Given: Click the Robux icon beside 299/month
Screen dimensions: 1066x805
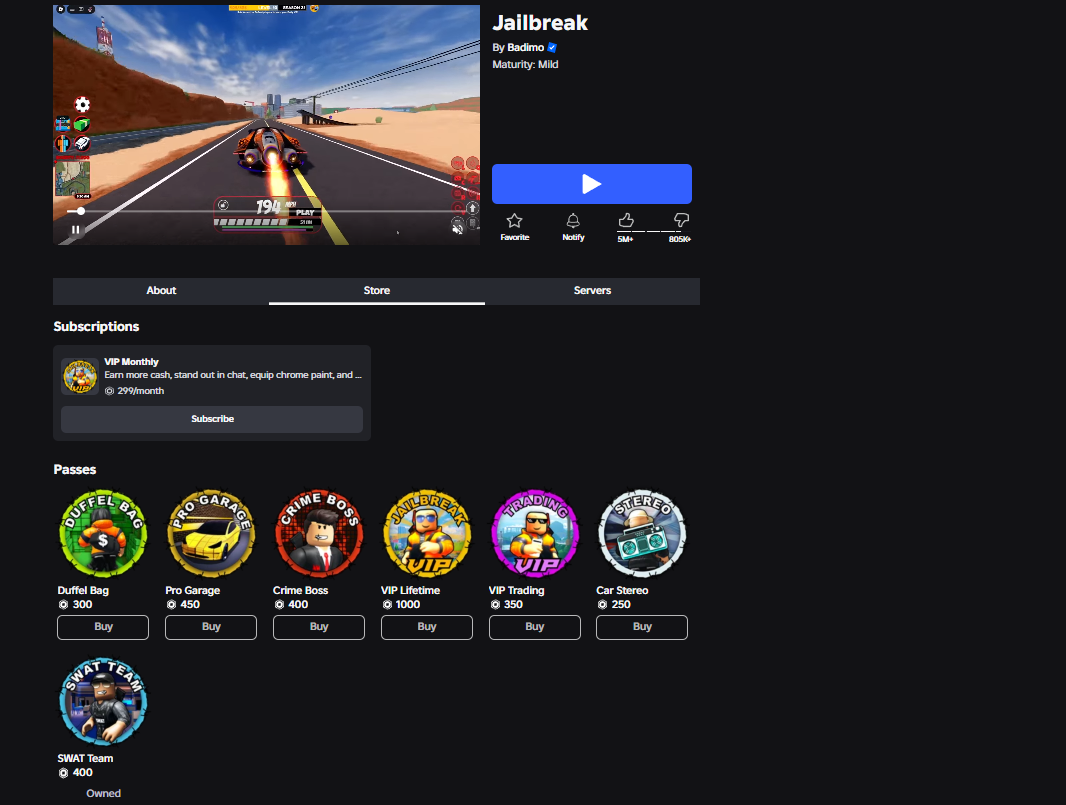Looking at the screenshot, I should click(x=109, y=391).
